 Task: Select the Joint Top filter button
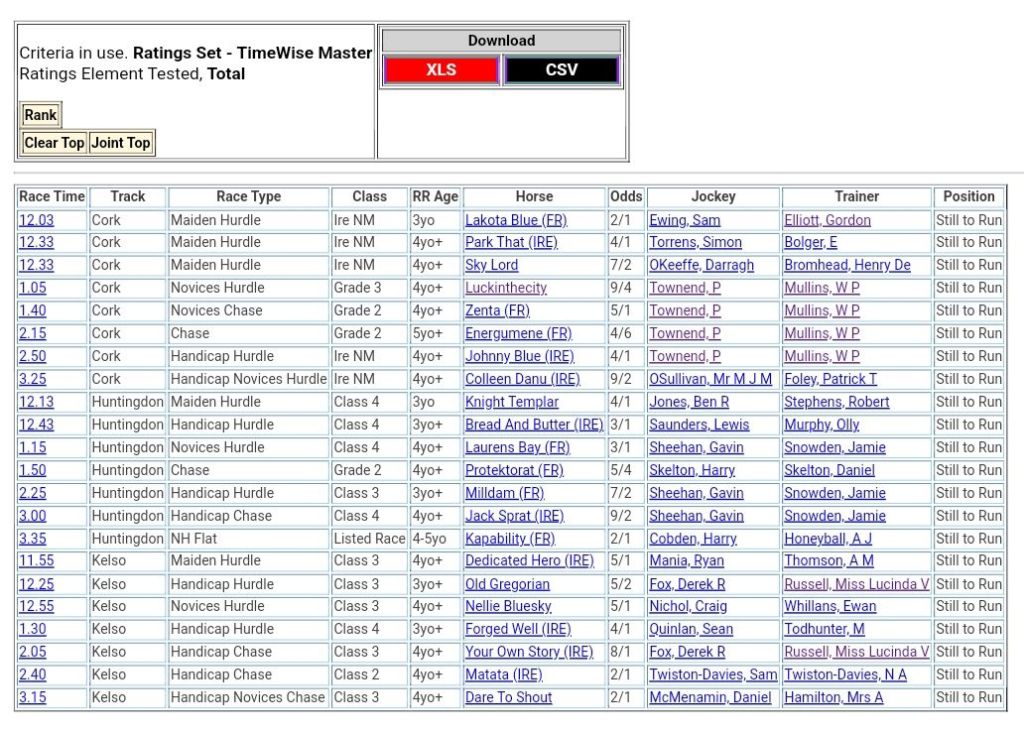pos(121,143)
